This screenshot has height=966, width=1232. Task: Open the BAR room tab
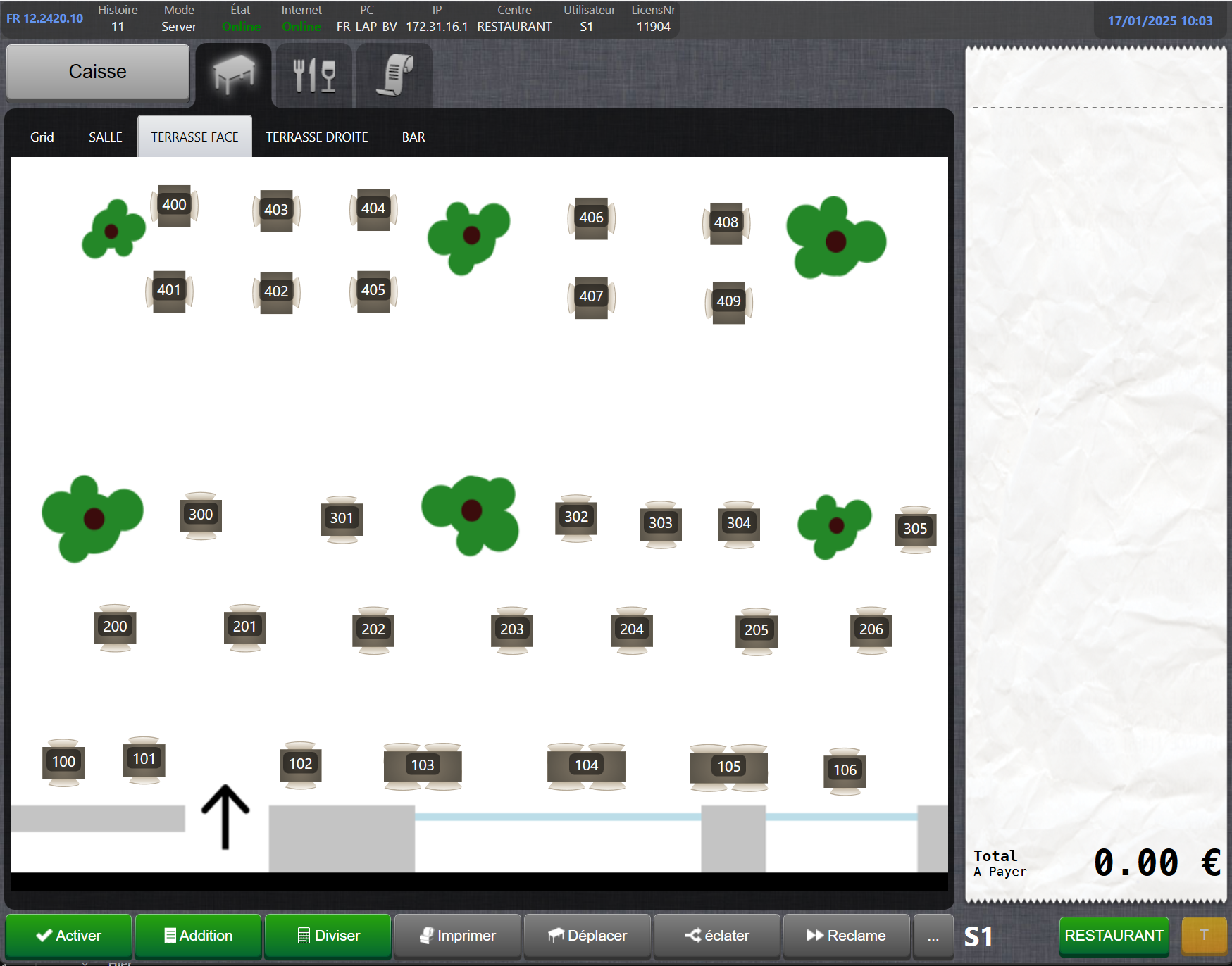pos(413,137)
